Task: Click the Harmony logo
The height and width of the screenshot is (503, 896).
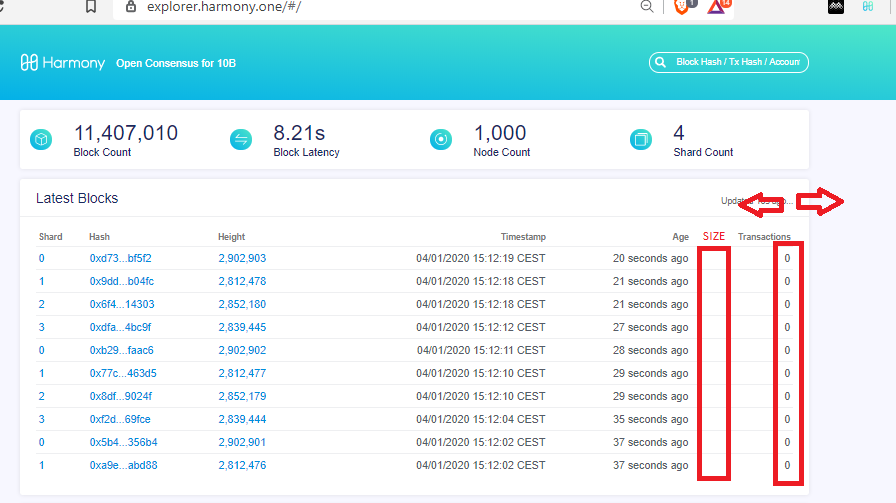Action: click(63, 62)
